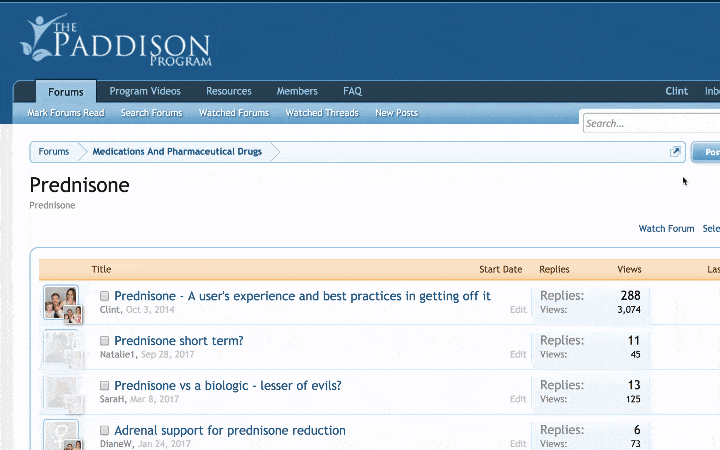Click date Jan 24, 2017

point(164,444)
